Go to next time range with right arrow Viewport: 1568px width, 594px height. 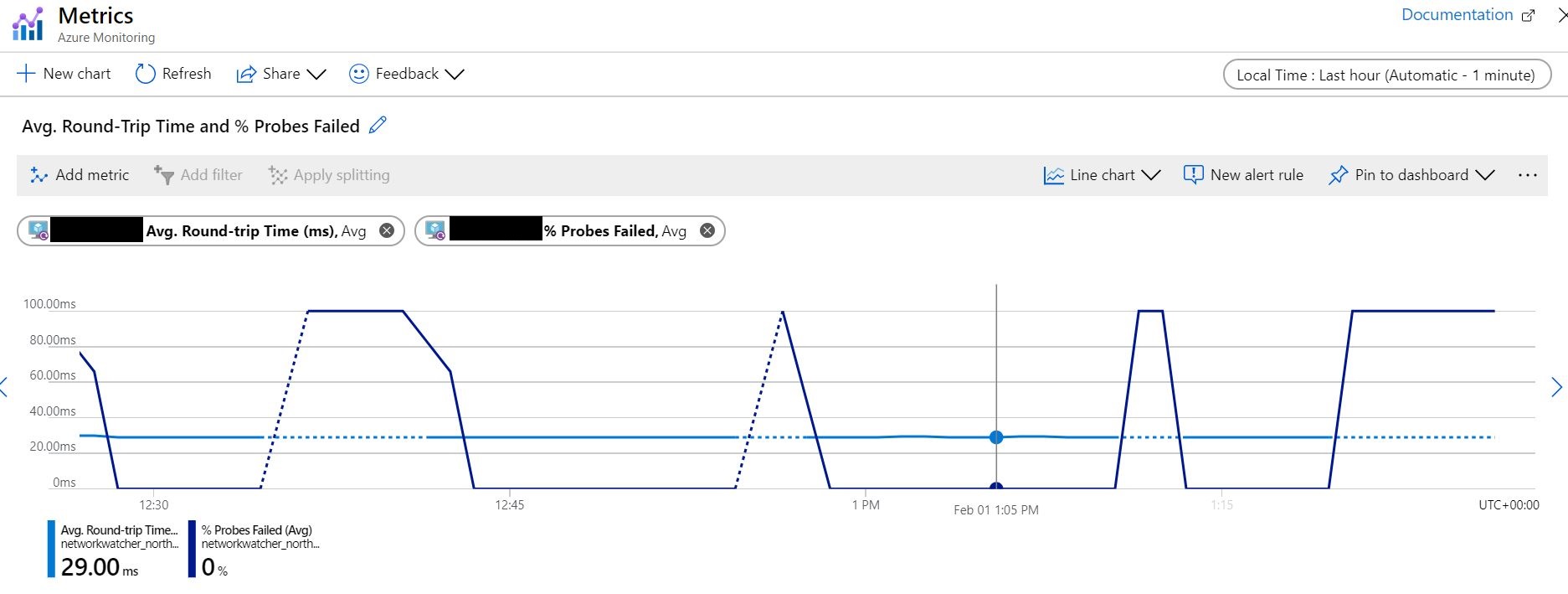point(1556,387)
